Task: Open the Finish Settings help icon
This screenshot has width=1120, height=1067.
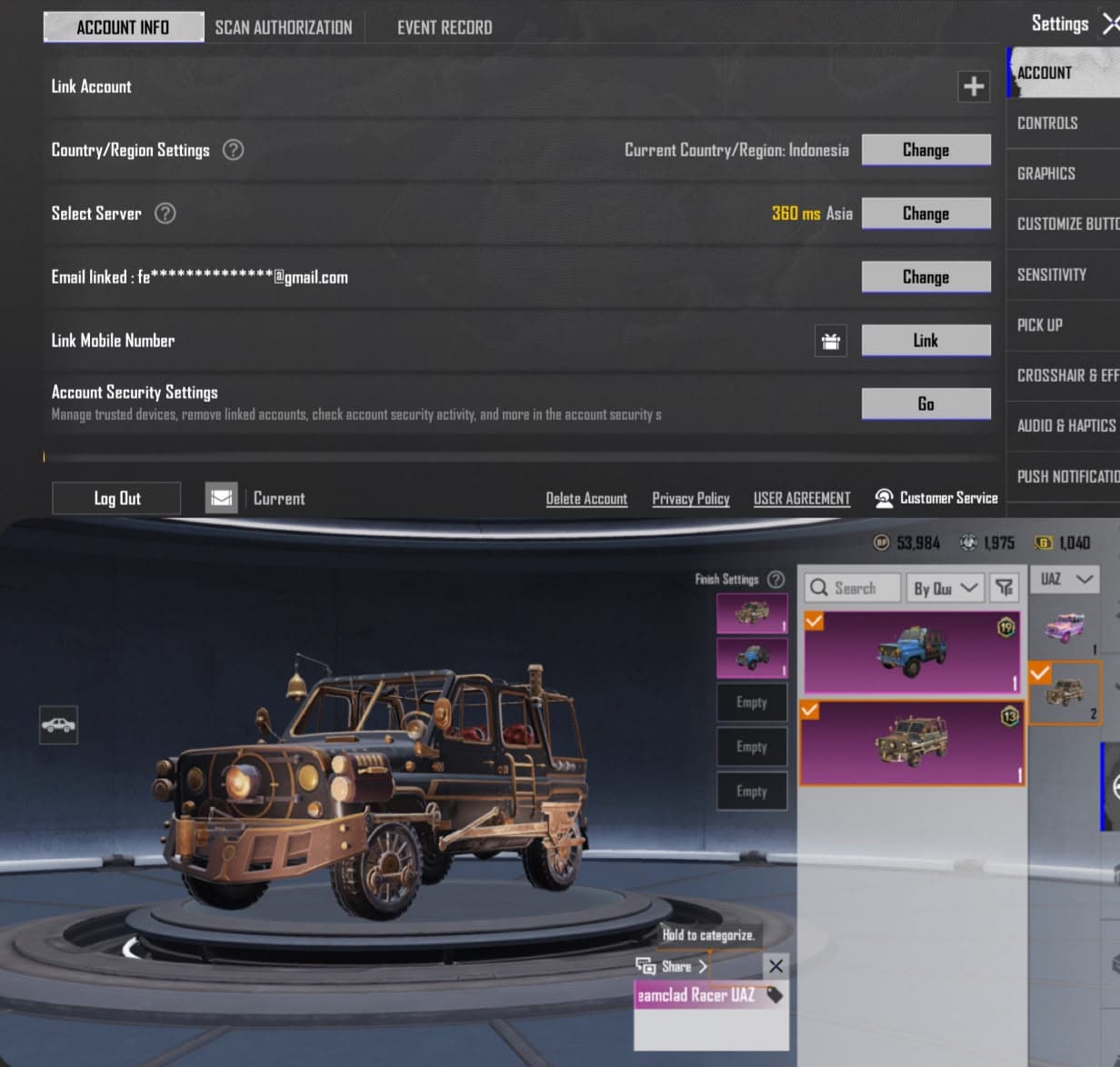Action: click(x=775, y=579)
